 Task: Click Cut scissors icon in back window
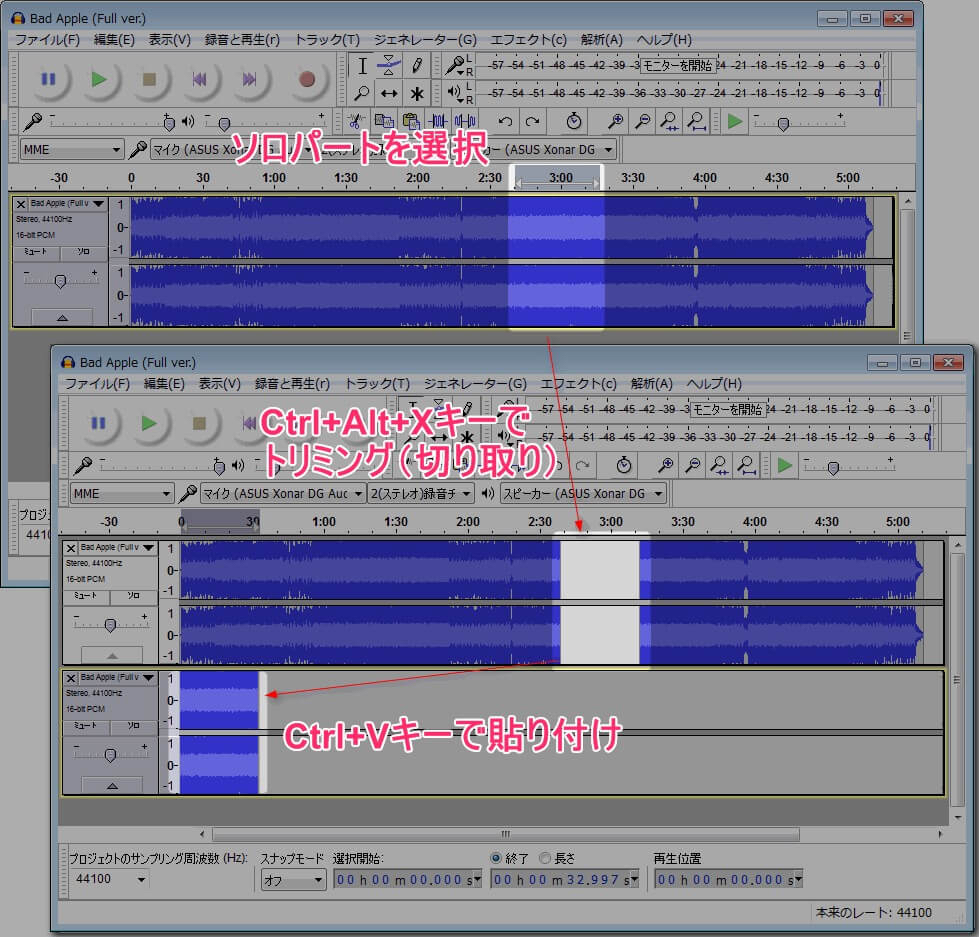coord(355,121)
